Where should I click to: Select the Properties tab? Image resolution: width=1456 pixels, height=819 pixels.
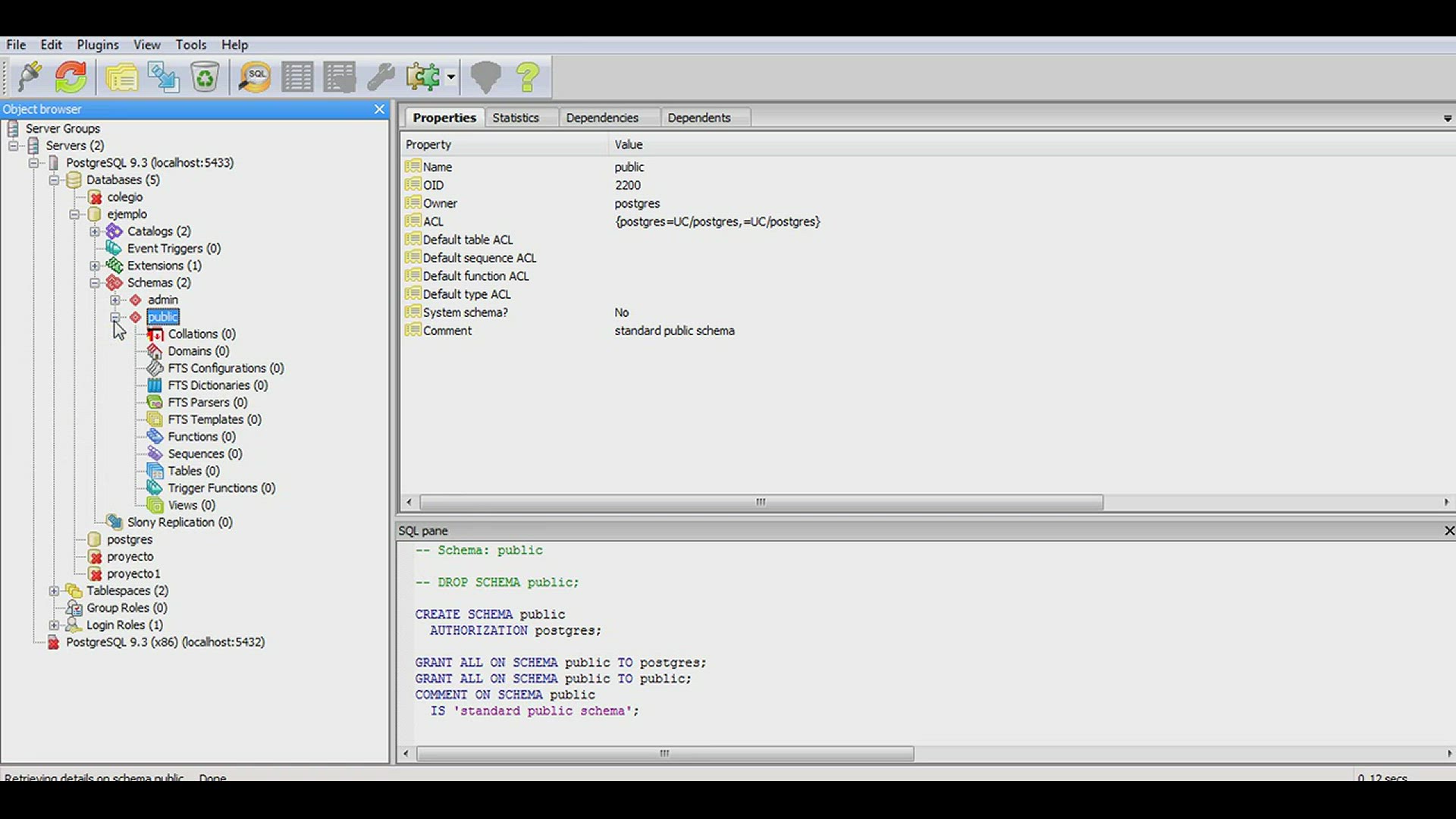pos(444,118)
